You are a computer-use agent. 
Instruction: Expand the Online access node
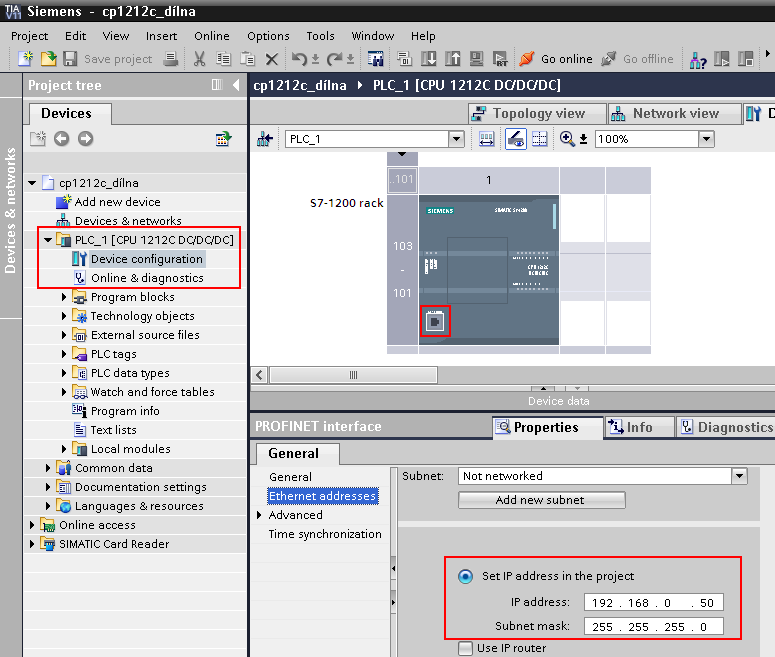(x=32, y=525)
